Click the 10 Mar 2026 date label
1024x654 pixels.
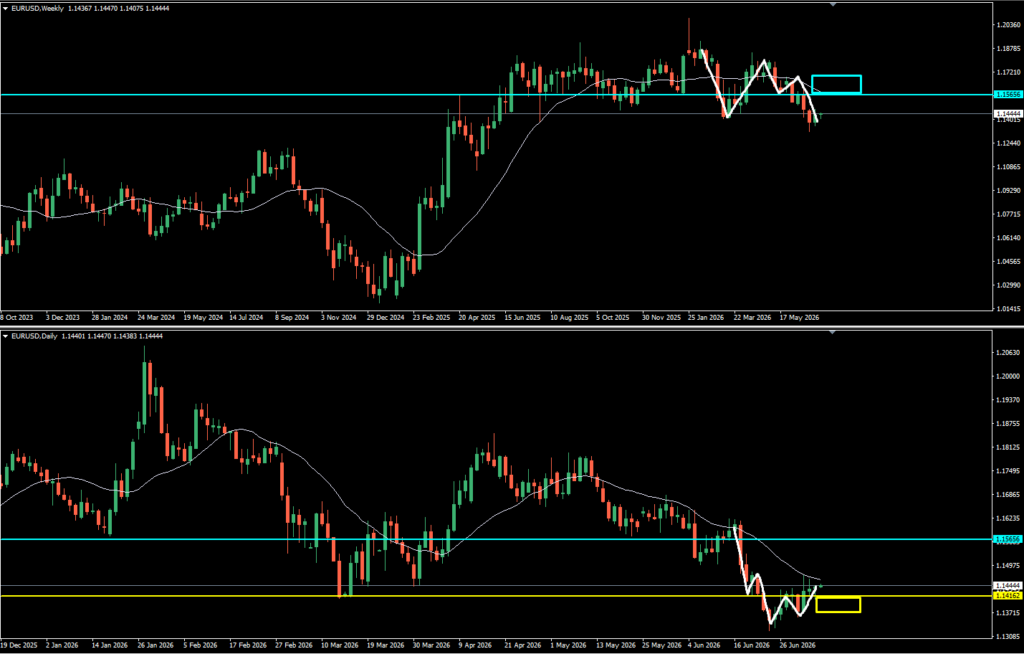(340, 646)
